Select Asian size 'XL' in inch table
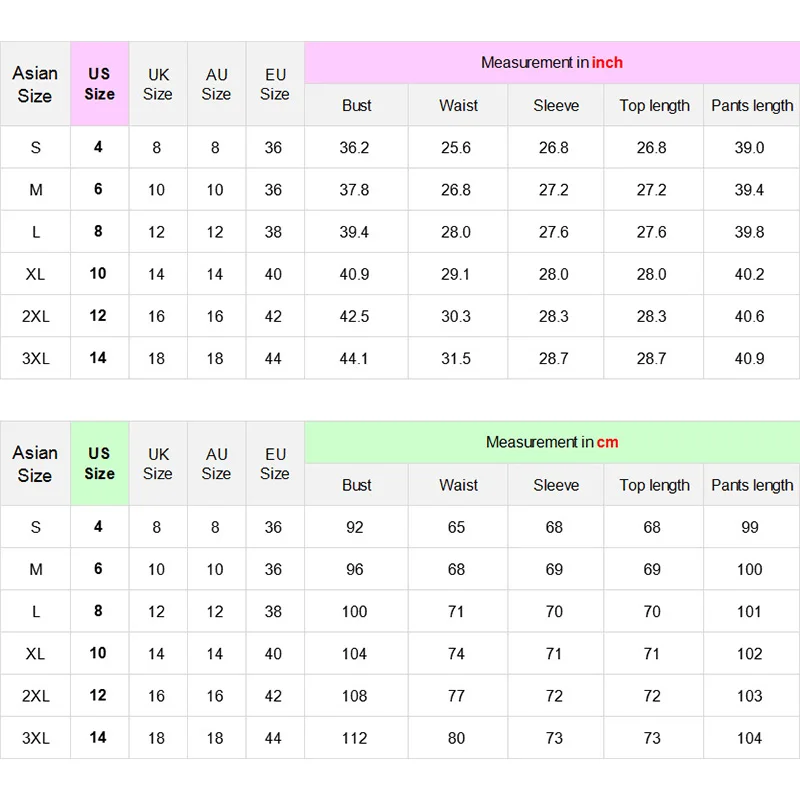 coord(35,274)
